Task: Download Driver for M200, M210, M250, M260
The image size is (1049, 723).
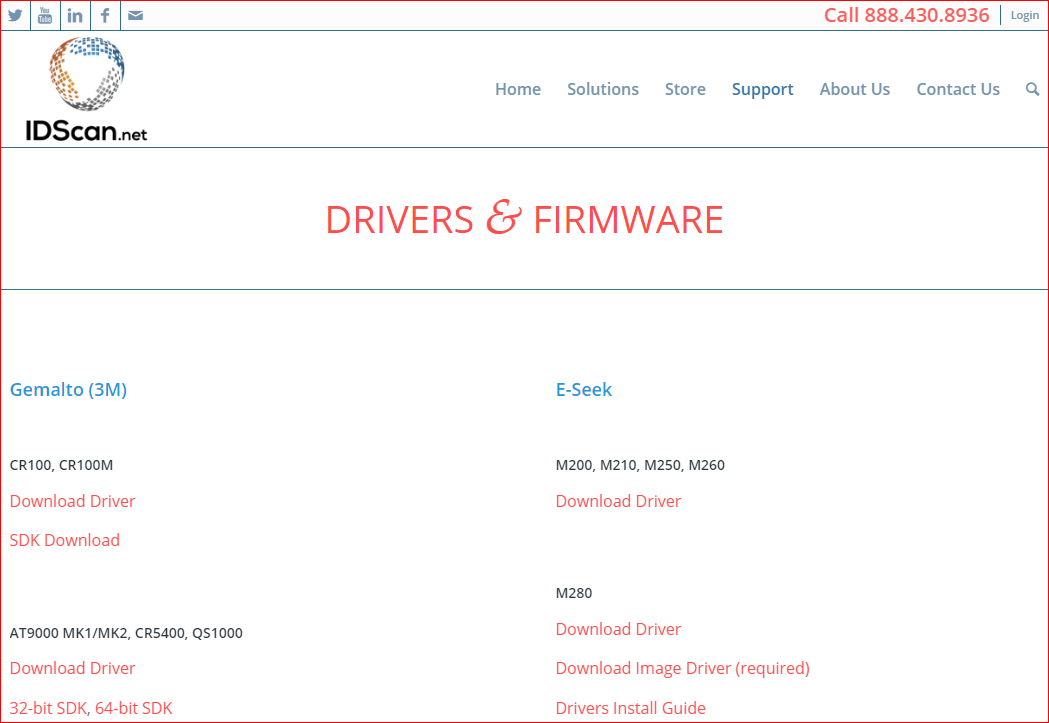Action: point(618,501)
